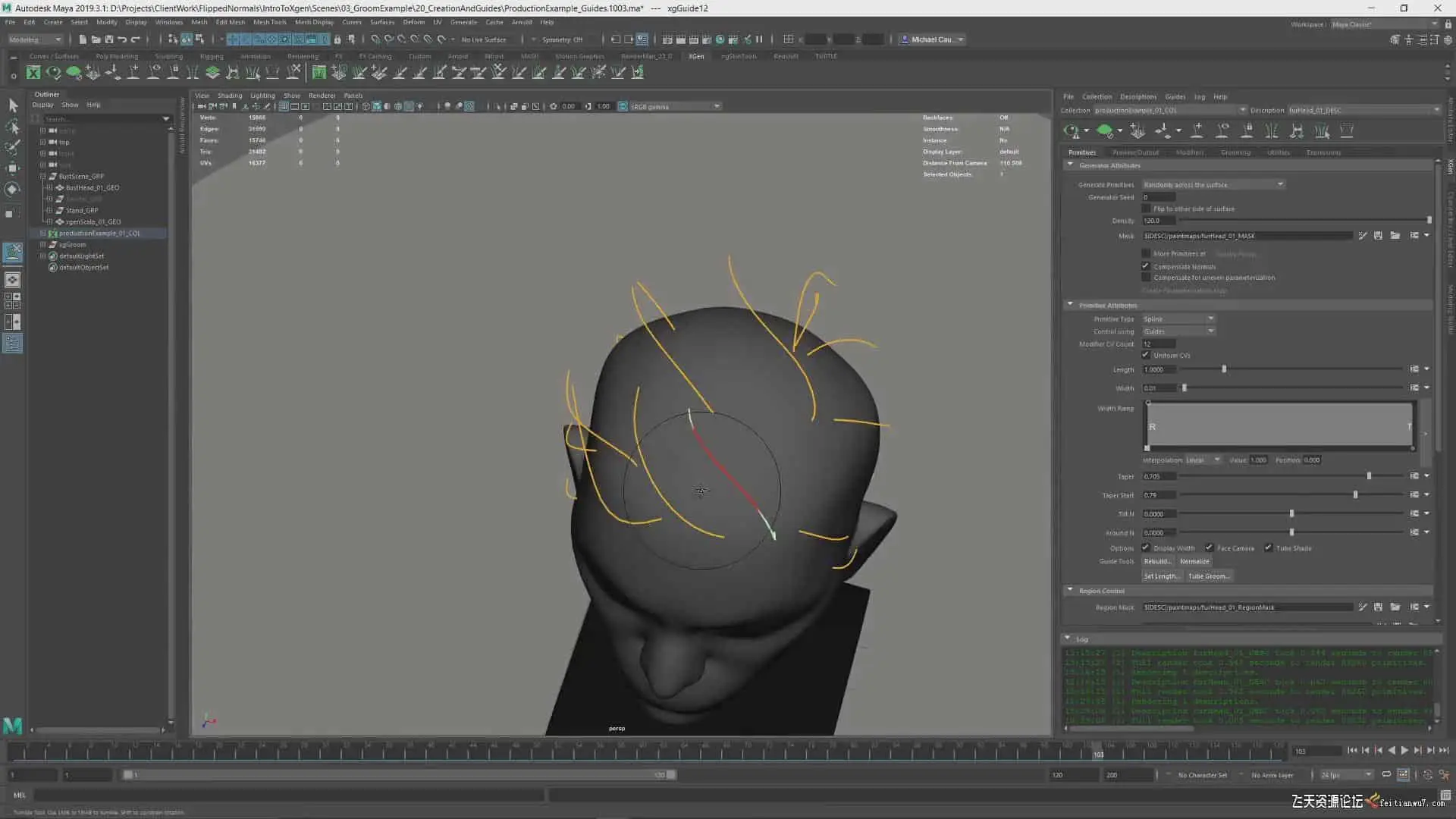
Task: Open Generate Primitives dropdown
Action: [x=1213, y=185]
